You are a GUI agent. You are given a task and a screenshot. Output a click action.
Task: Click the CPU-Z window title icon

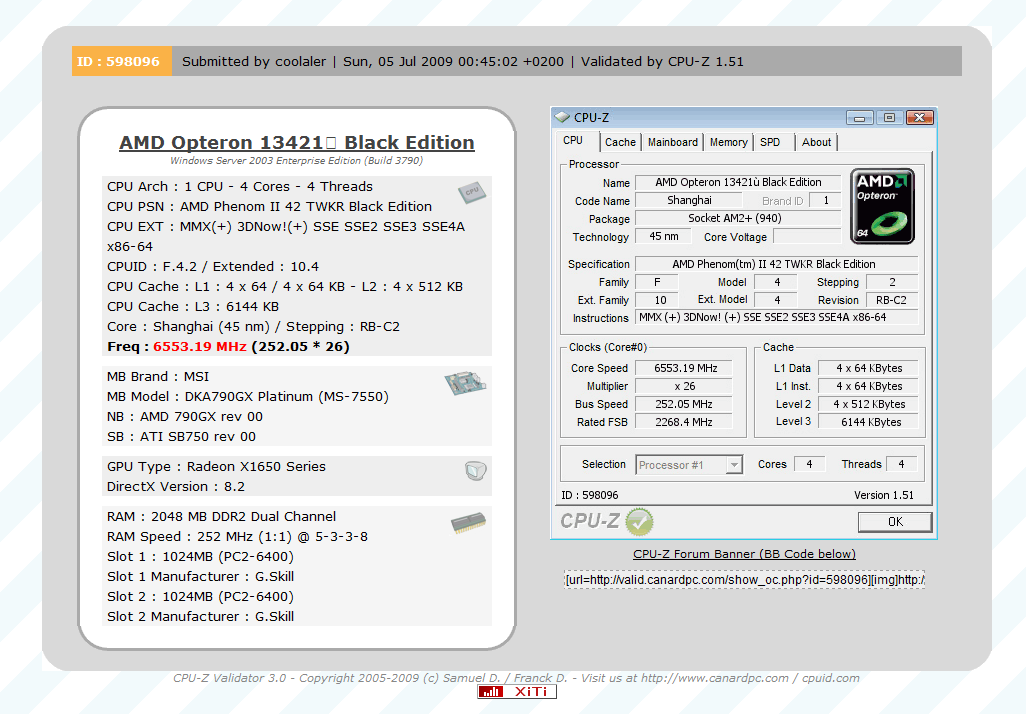coord(562,117)
